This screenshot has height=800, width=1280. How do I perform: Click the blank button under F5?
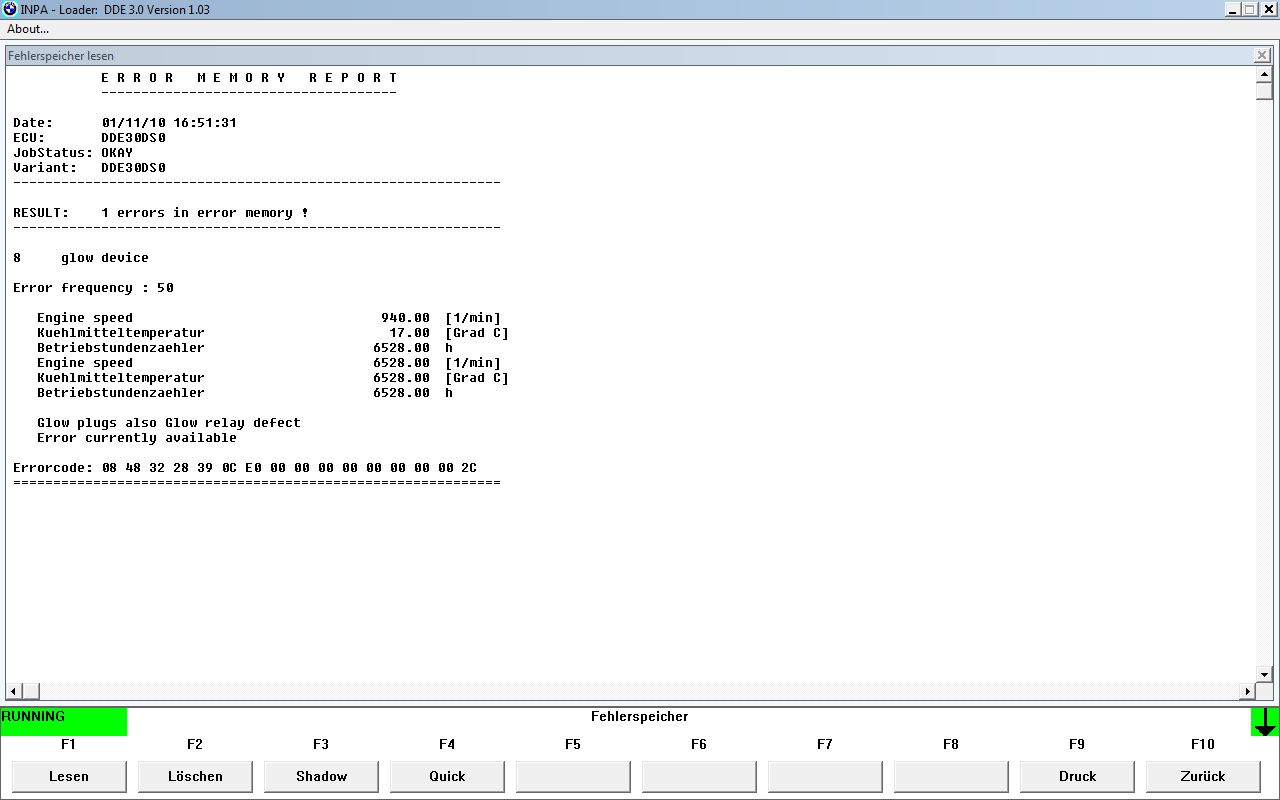pos(573,776)
